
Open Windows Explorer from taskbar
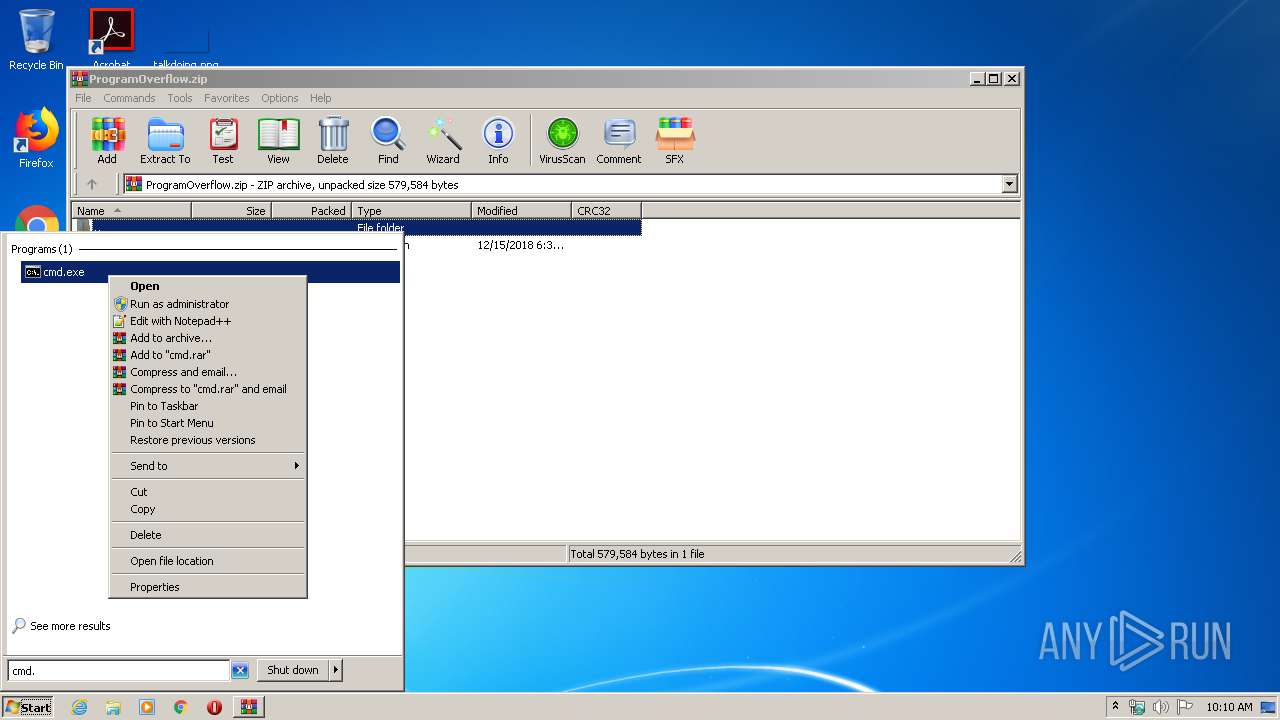click(x=113, y=707)
